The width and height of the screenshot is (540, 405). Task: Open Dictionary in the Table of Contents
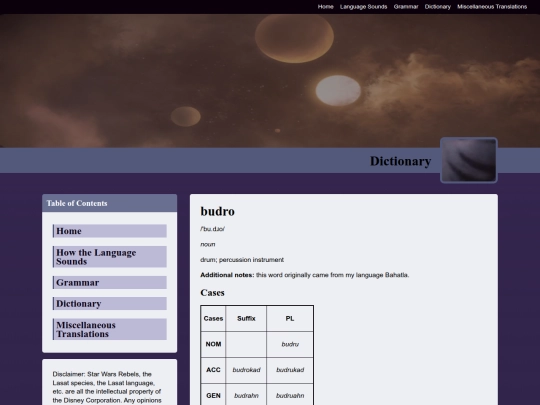tap(110, 304)
